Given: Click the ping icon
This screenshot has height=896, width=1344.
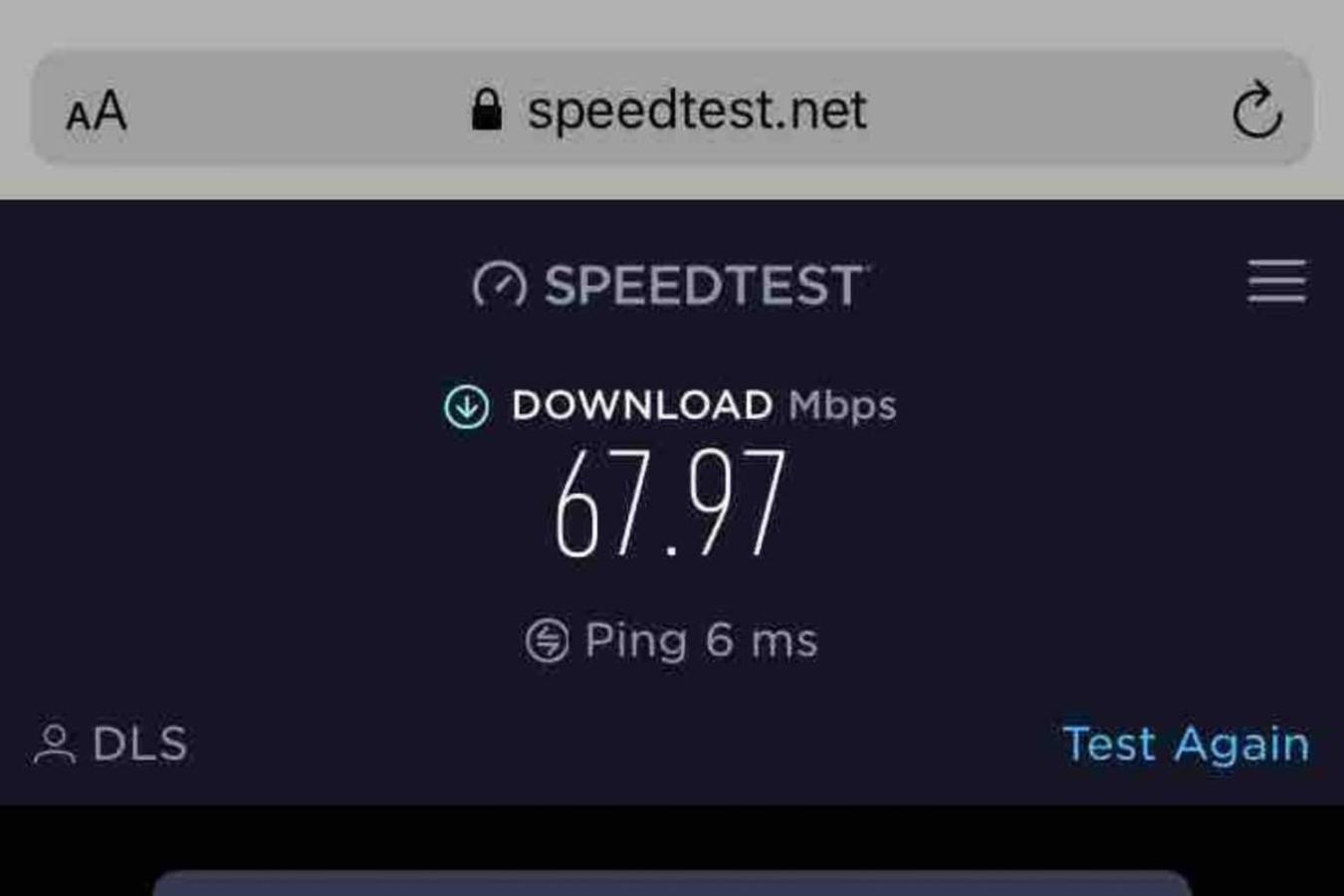Looking at the screenshot, I should coord(547,640).
